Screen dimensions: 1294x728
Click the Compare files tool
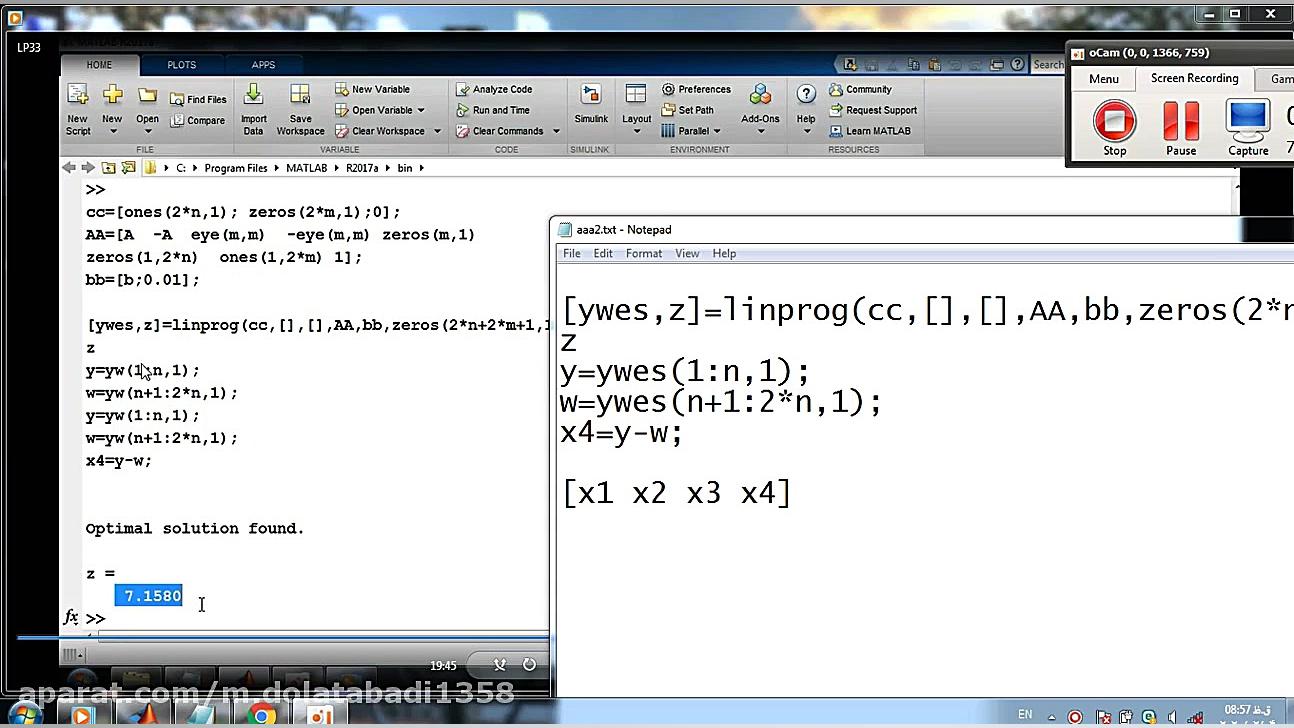click(x=198, y=120)
